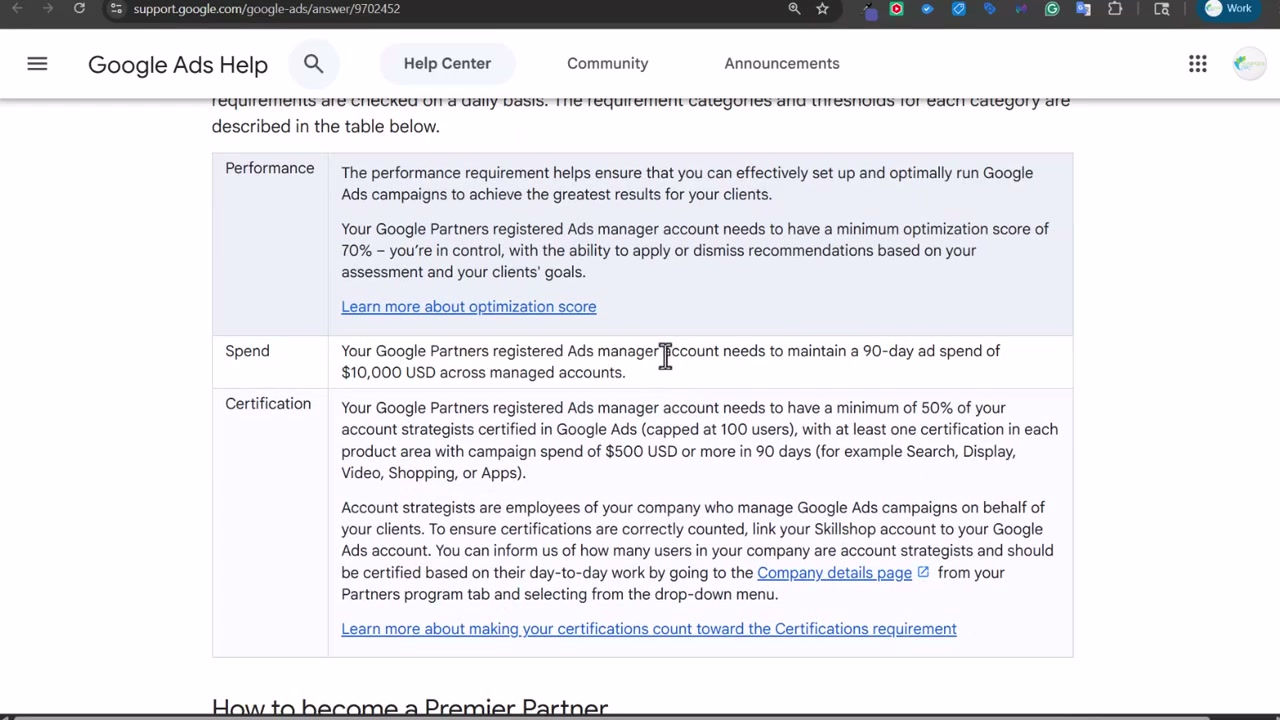Screen dimensions: 1280x720
Task: Open the browser zoom magnifier icon
Action: (x=794, y=8)
